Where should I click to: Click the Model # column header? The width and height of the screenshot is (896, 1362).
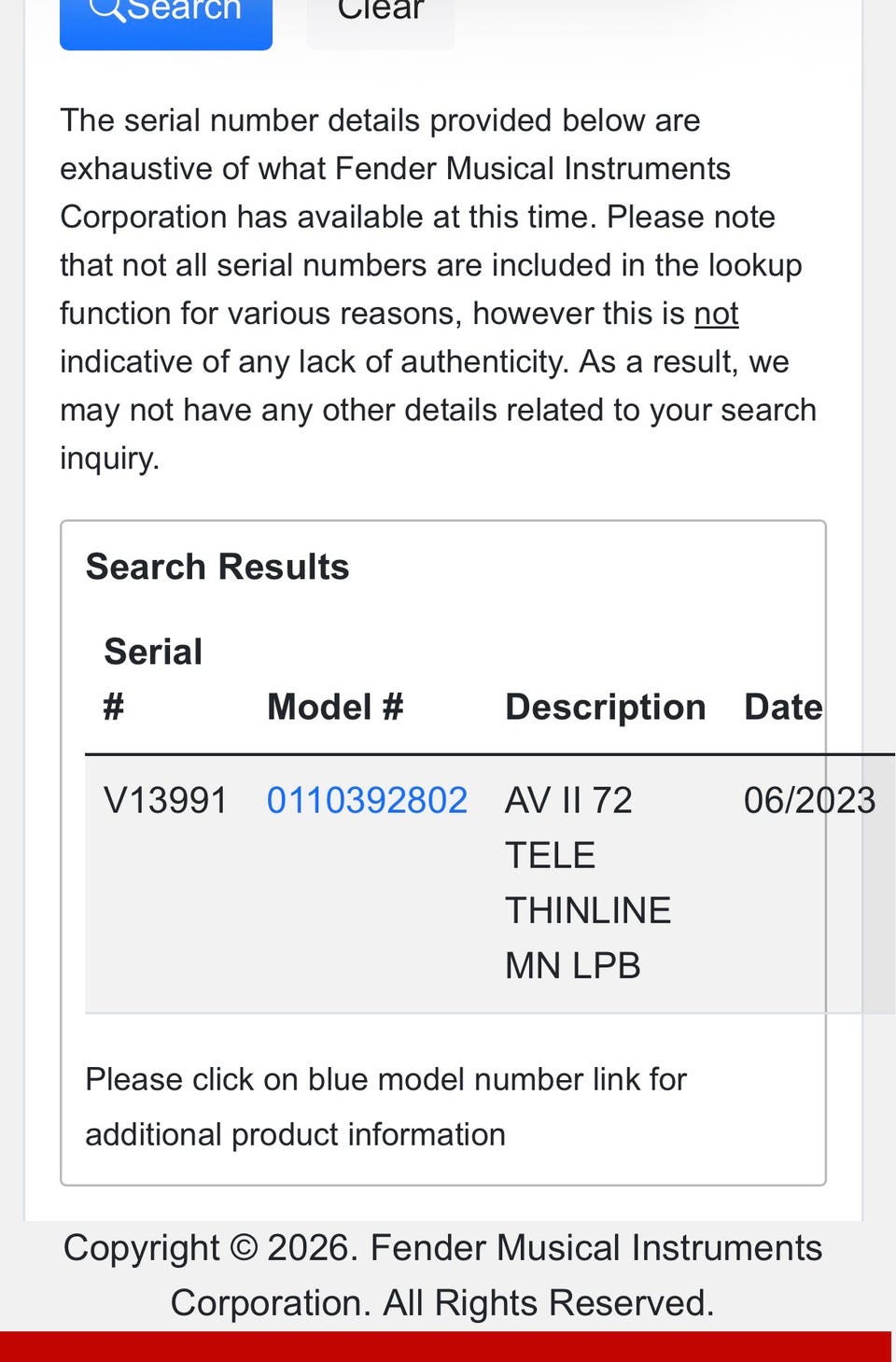(335, 707)
